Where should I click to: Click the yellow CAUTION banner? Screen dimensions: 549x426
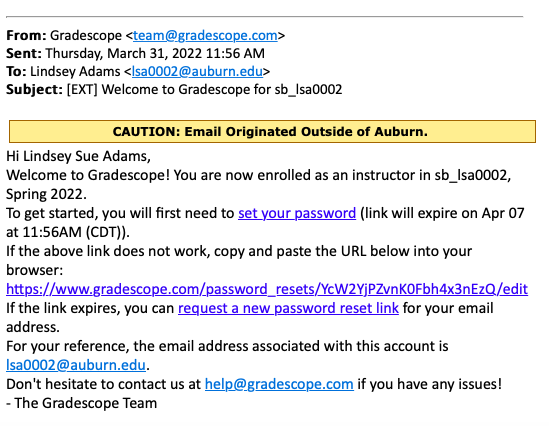272,132
